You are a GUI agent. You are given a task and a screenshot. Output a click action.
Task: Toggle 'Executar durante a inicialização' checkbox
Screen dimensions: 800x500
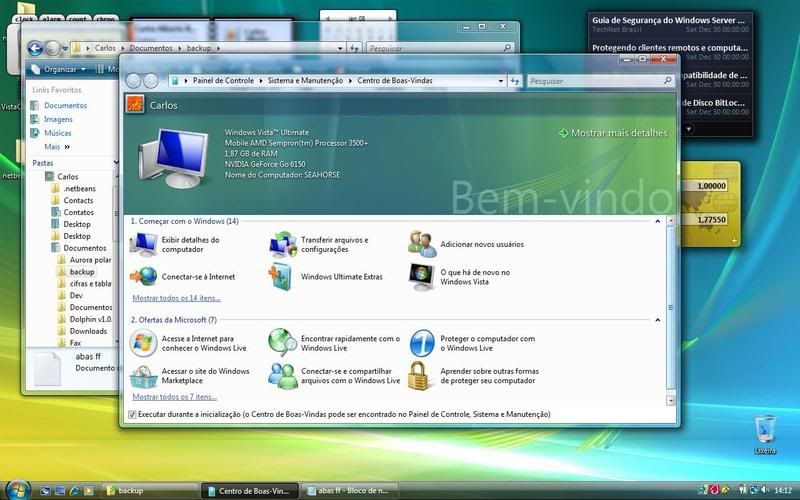point(132,414)
